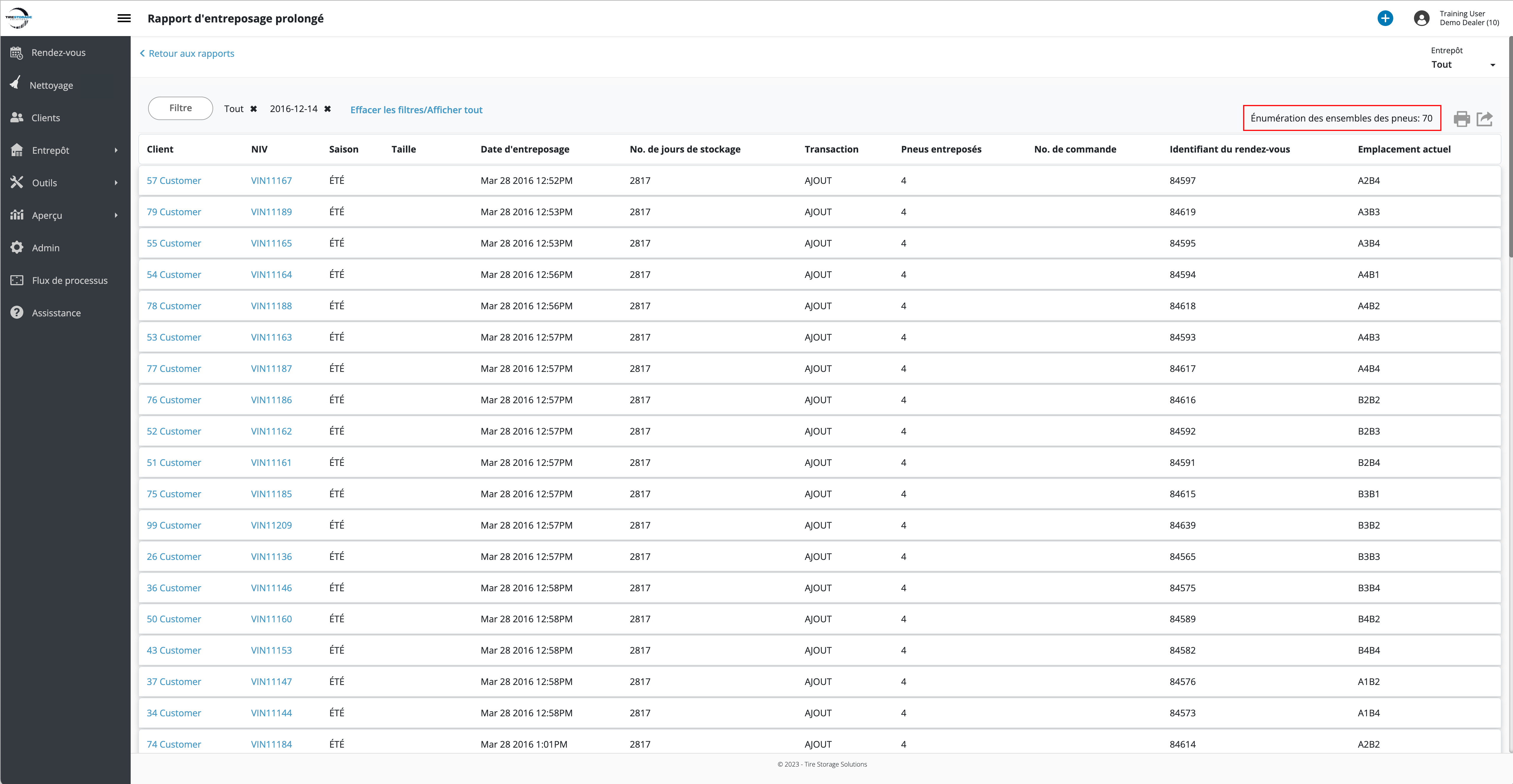Image resolution: width=1513 pixels, height=784 pixels.
Task: Open the Clients menu item
Action: [x=46, y=118]
